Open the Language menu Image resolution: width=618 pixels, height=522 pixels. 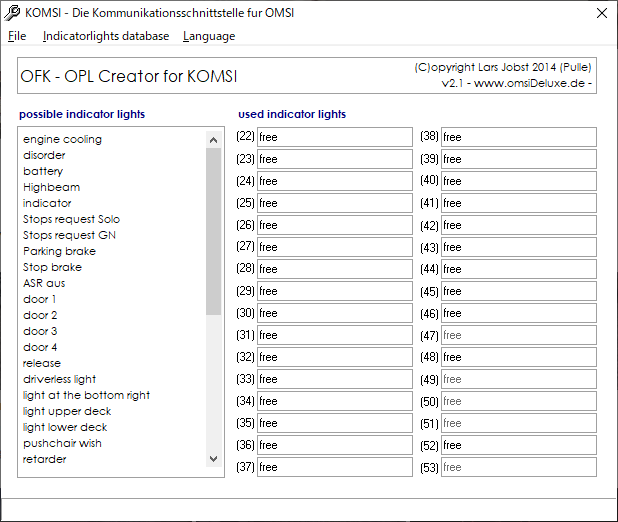209,36
